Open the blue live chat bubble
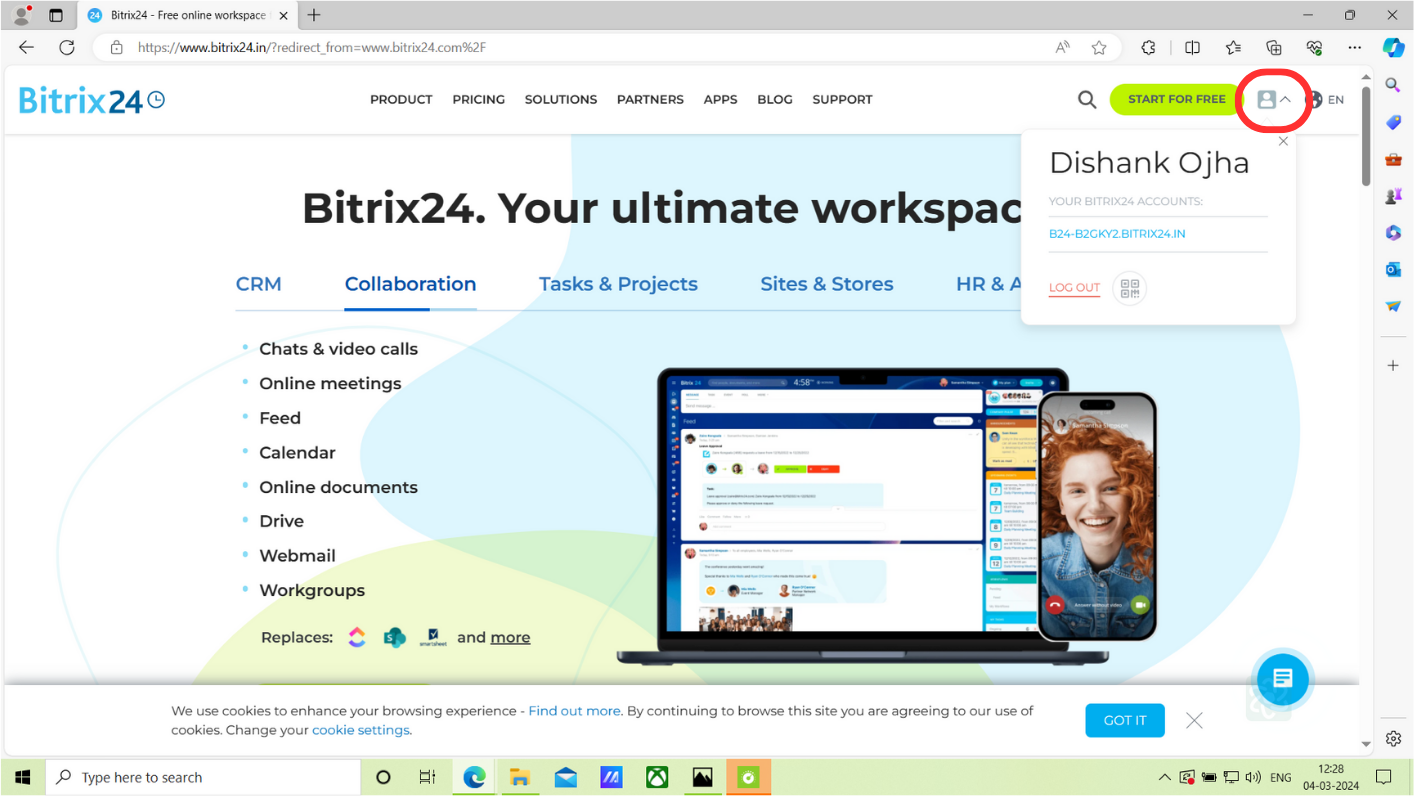 pos(1283,679)
